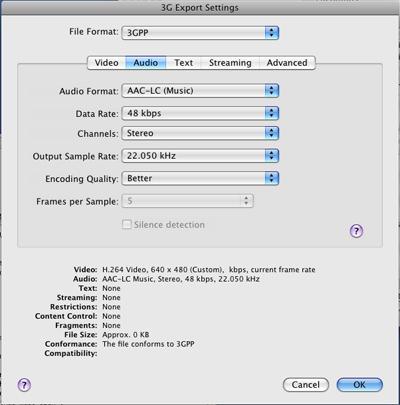Screen dimensions: 400x405
Task: Click the 3G Export Settings title bar
Action: 200,7
